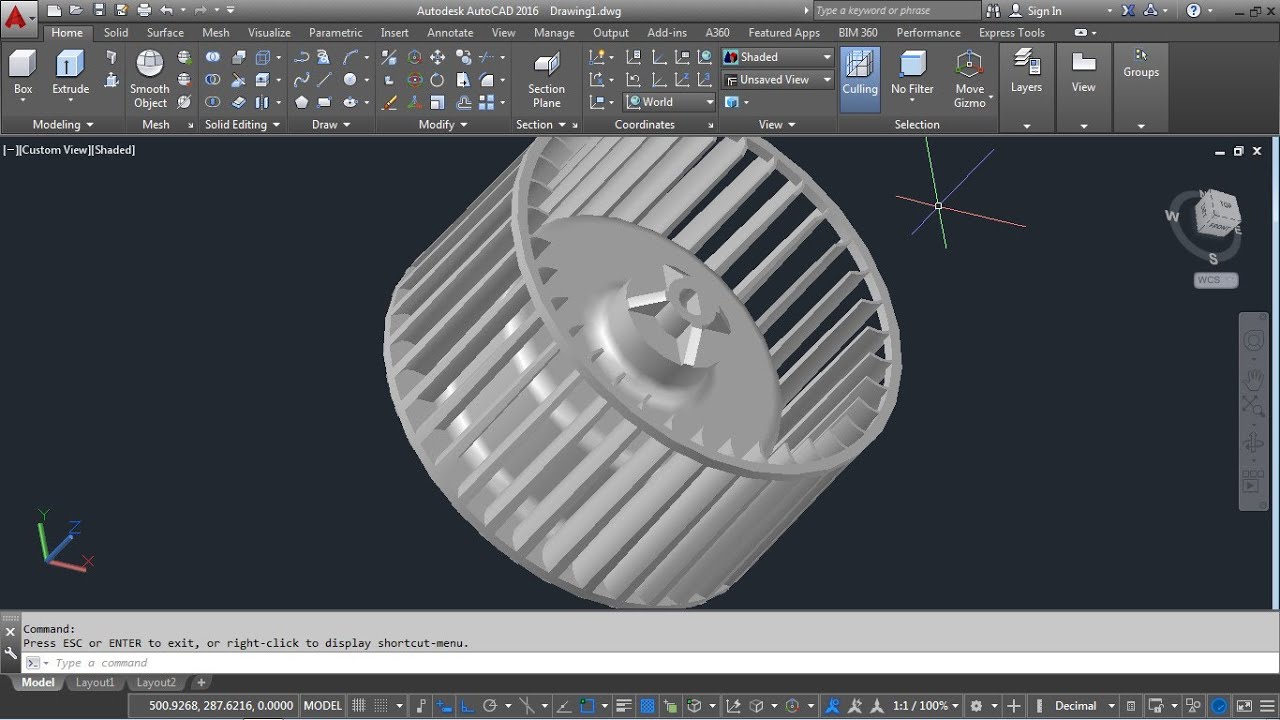The height and width of the screenshot is (720, 1280).
Task: Toggle MODEL space button in status bar
Action: tap(322, 705)
